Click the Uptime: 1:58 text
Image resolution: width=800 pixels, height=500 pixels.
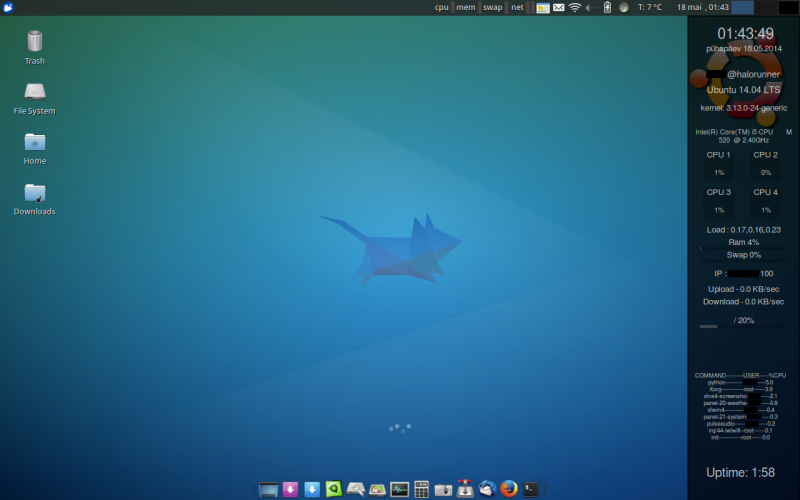pos(740,472)
